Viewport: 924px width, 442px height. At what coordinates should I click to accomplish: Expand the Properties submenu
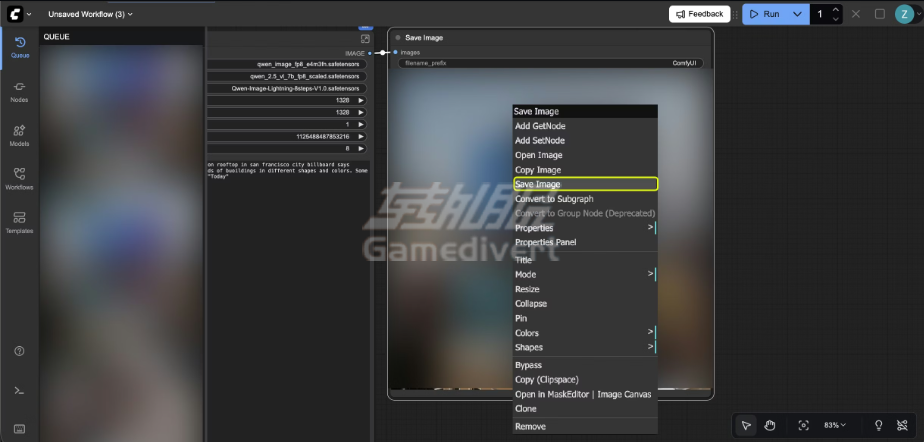pos(585,228)
